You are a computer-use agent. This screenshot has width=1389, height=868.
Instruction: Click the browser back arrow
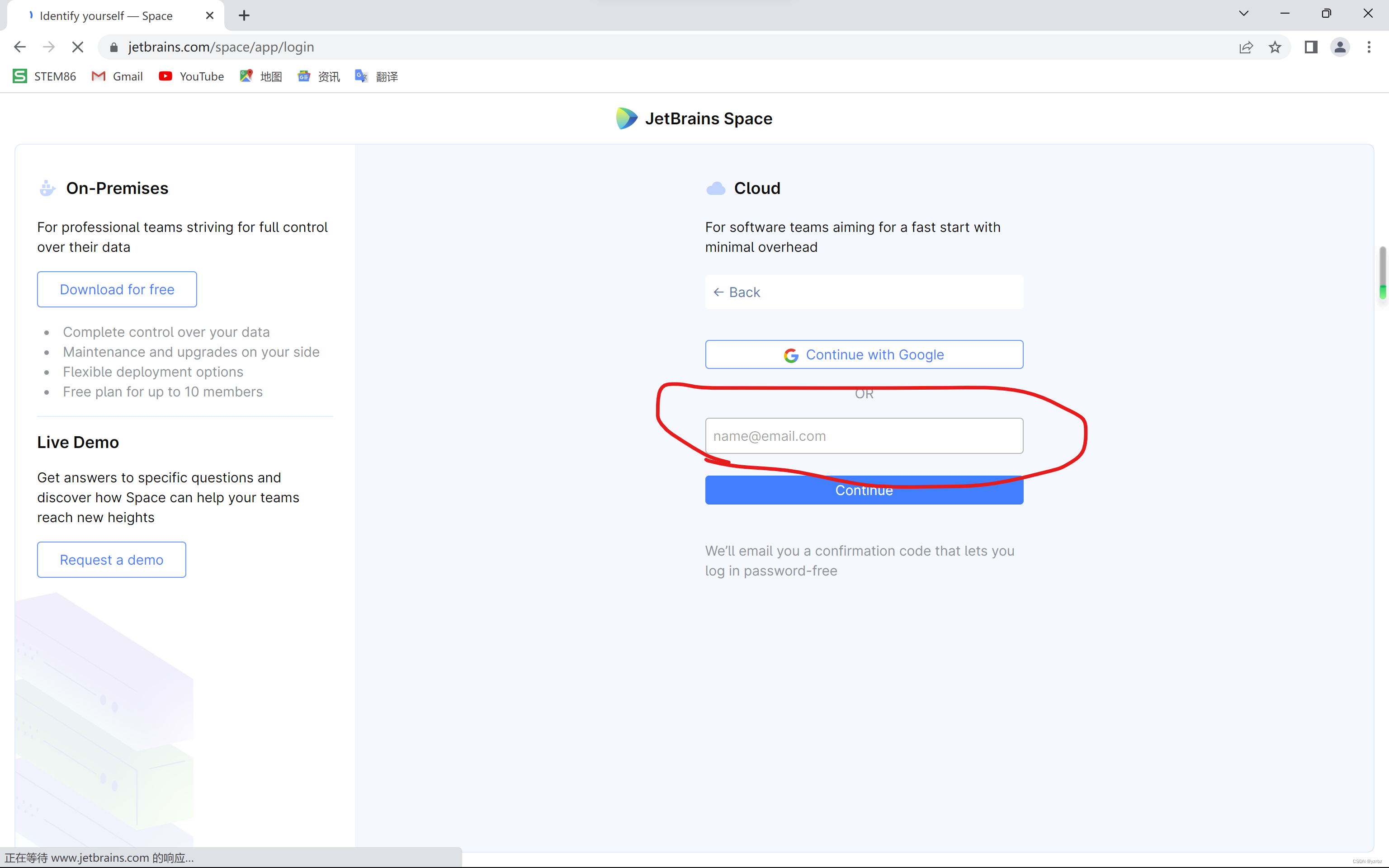coord(19,47)
